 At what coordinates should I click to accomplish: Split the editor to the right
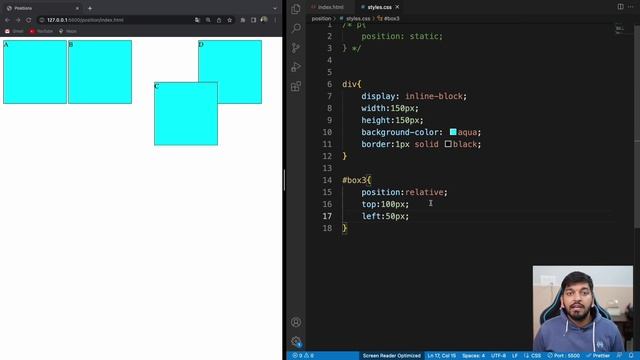620,7
